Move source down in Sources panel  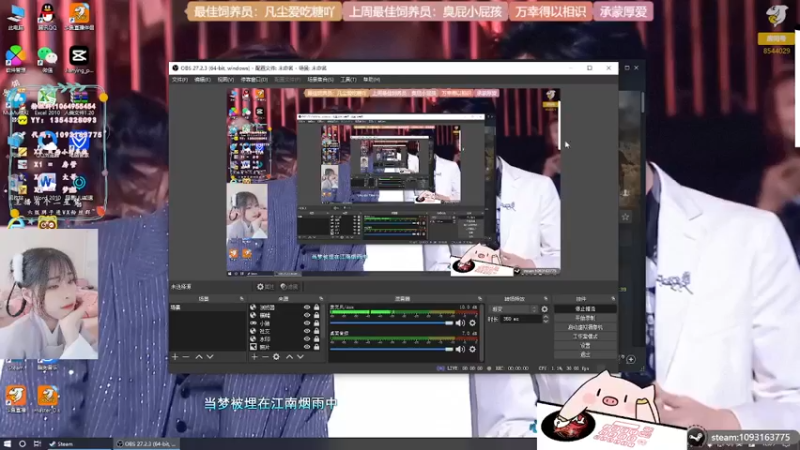point(300,357)
